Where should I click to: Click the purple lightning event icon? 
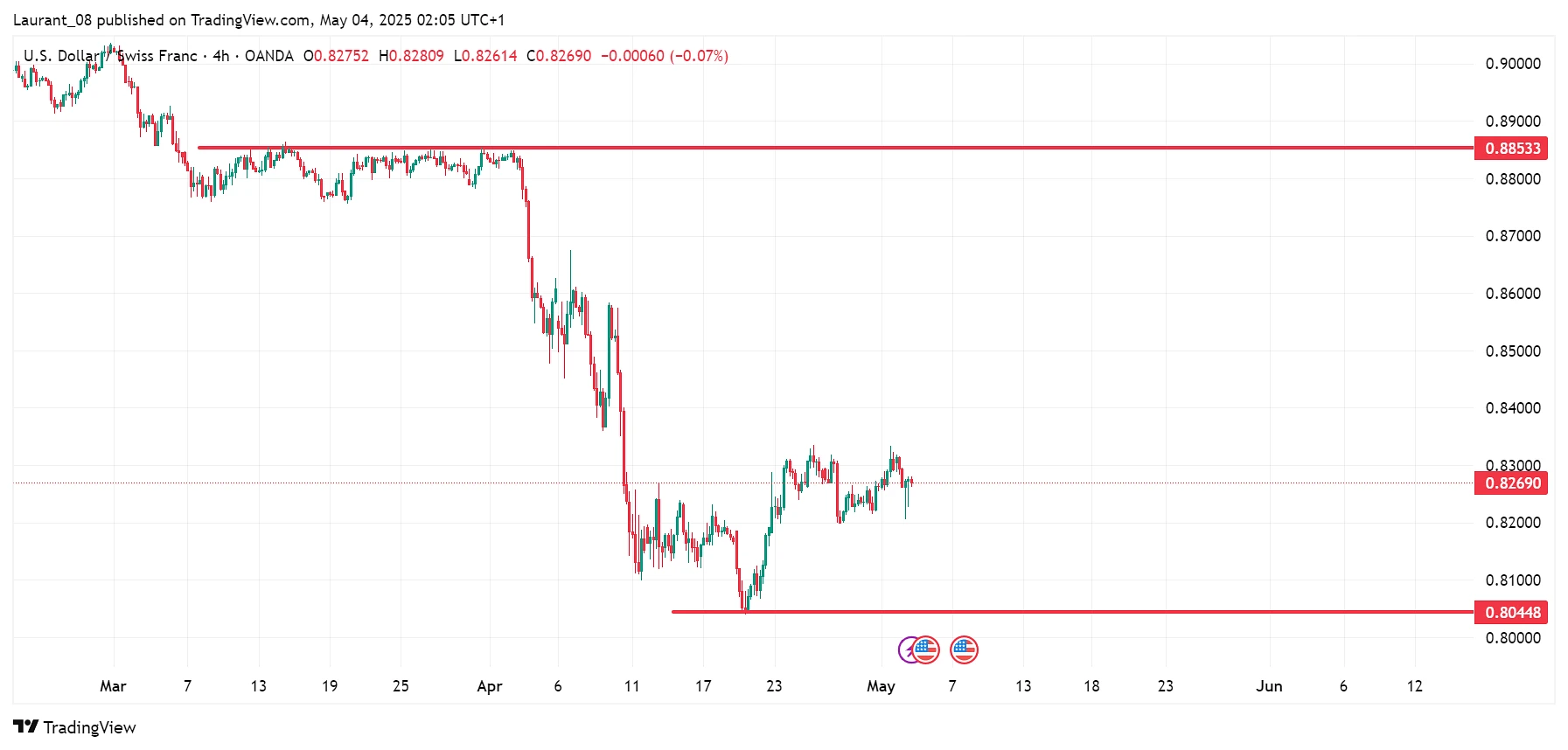pos(907,649)
